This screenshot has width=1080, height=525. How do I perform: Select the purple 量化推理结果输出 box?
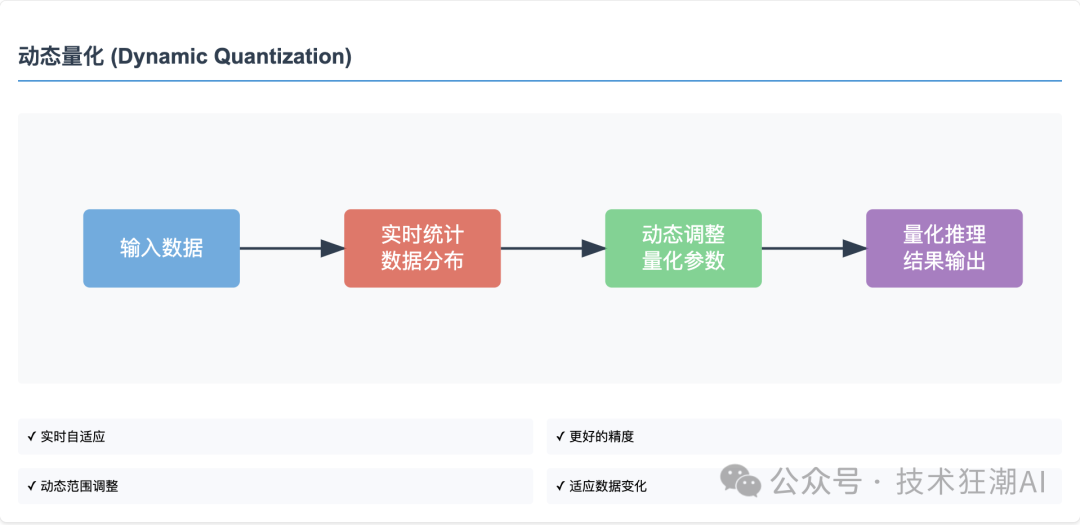tap(944, 248)
